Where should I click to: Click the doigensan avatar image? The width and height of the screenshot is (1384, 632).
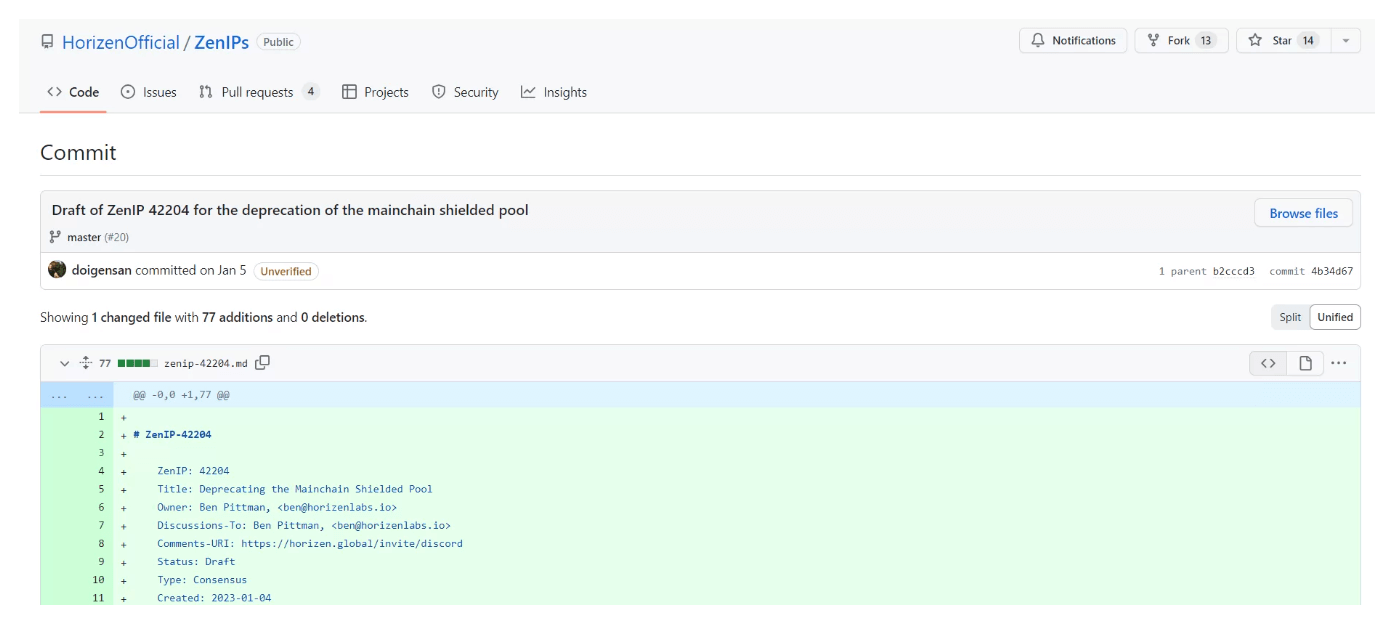point(57,270)
